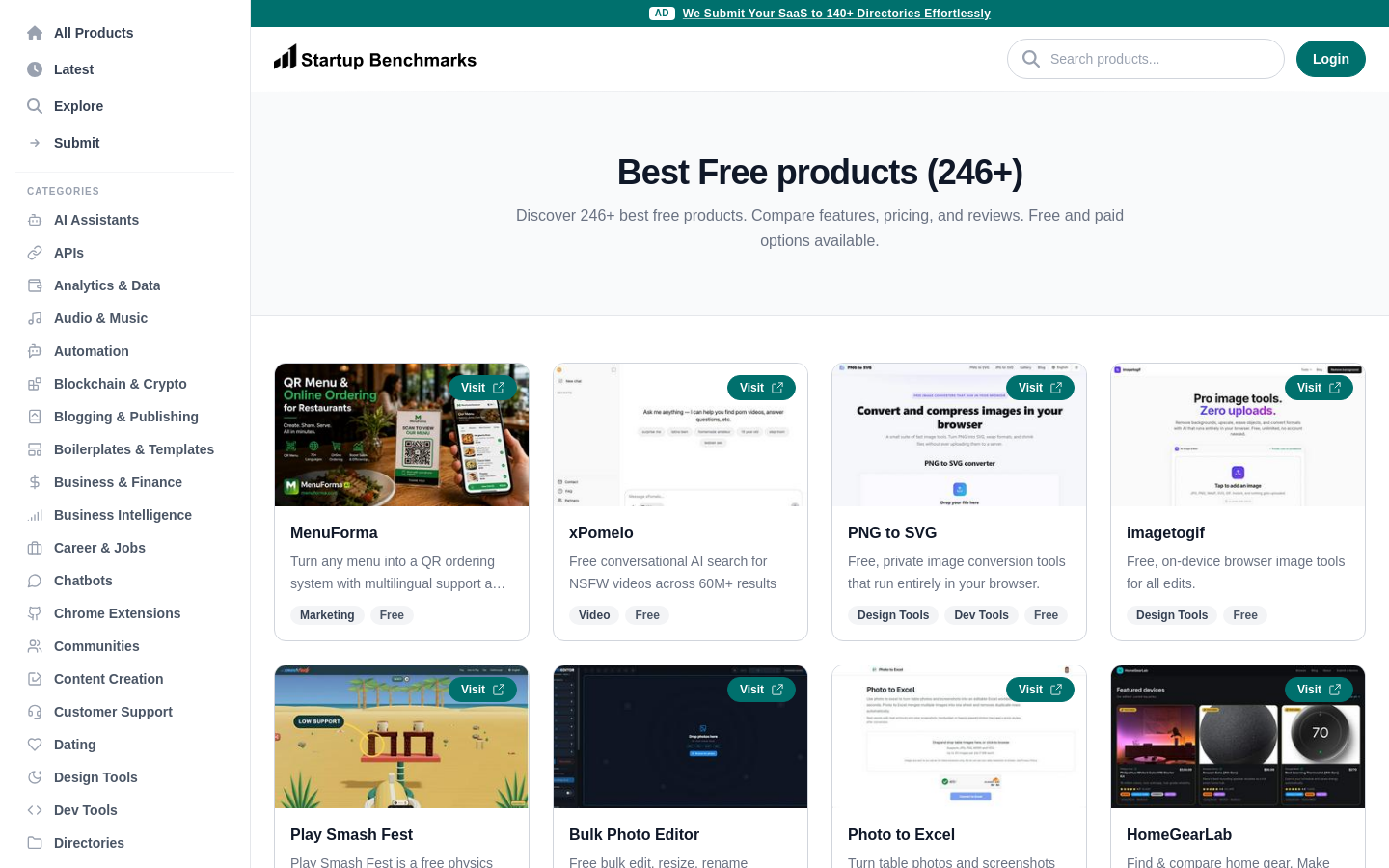Screen dimensions: 1389x868
Task: Click the Login button
Action: click(x=1331, y=59)
